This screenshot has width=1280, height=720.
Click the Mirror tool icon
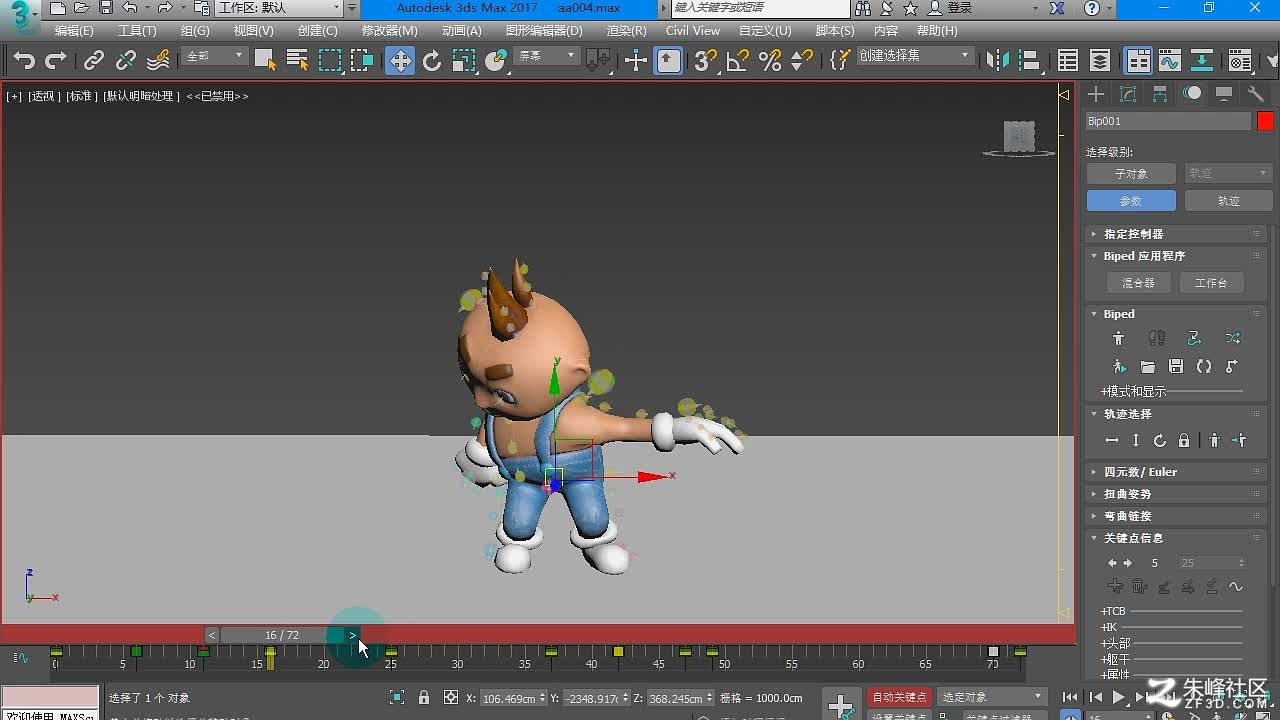click(998, 61)
